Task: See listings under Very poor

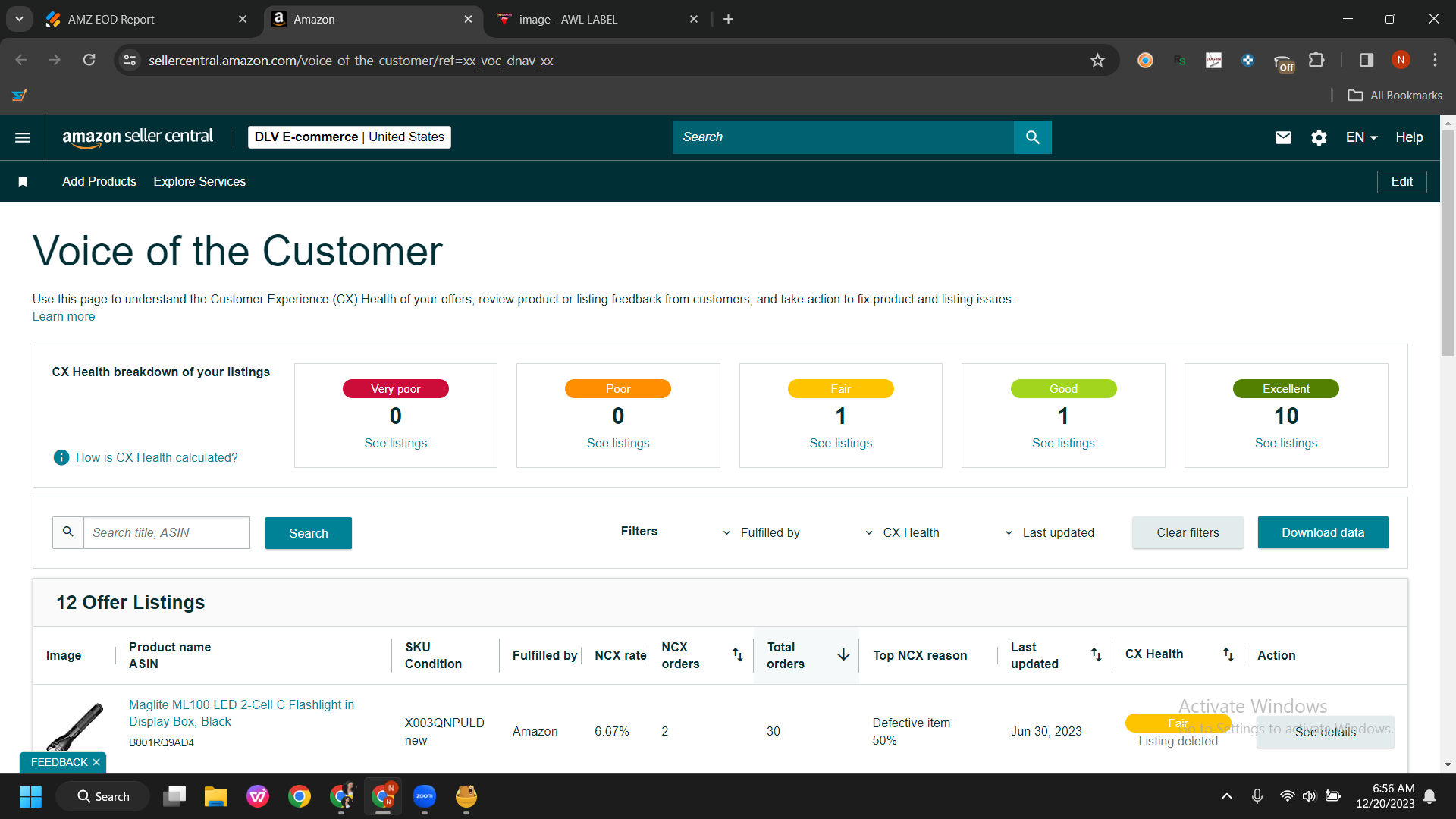Action: point(396,443)
